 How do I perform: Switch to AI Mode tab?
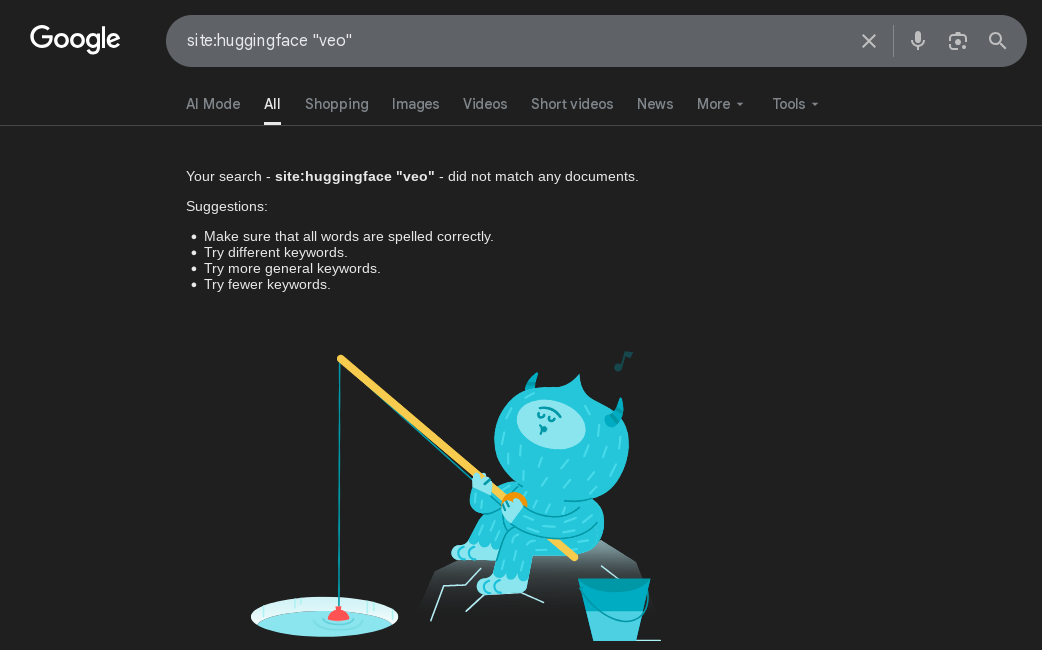point(213,104)
